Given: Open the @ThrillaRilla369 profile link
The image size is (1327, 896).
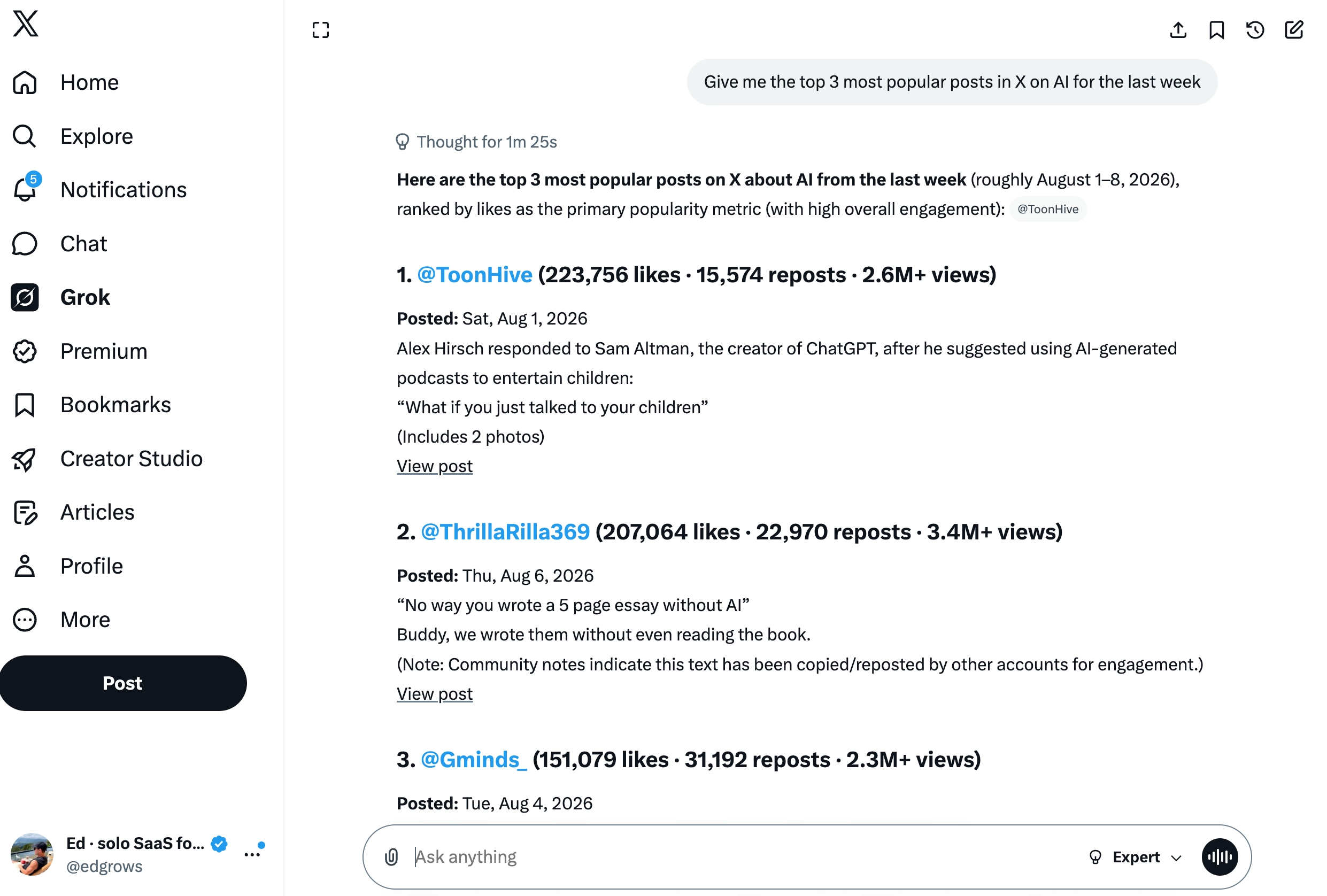Looking at the screenshot, I should [x=505, y=531].
